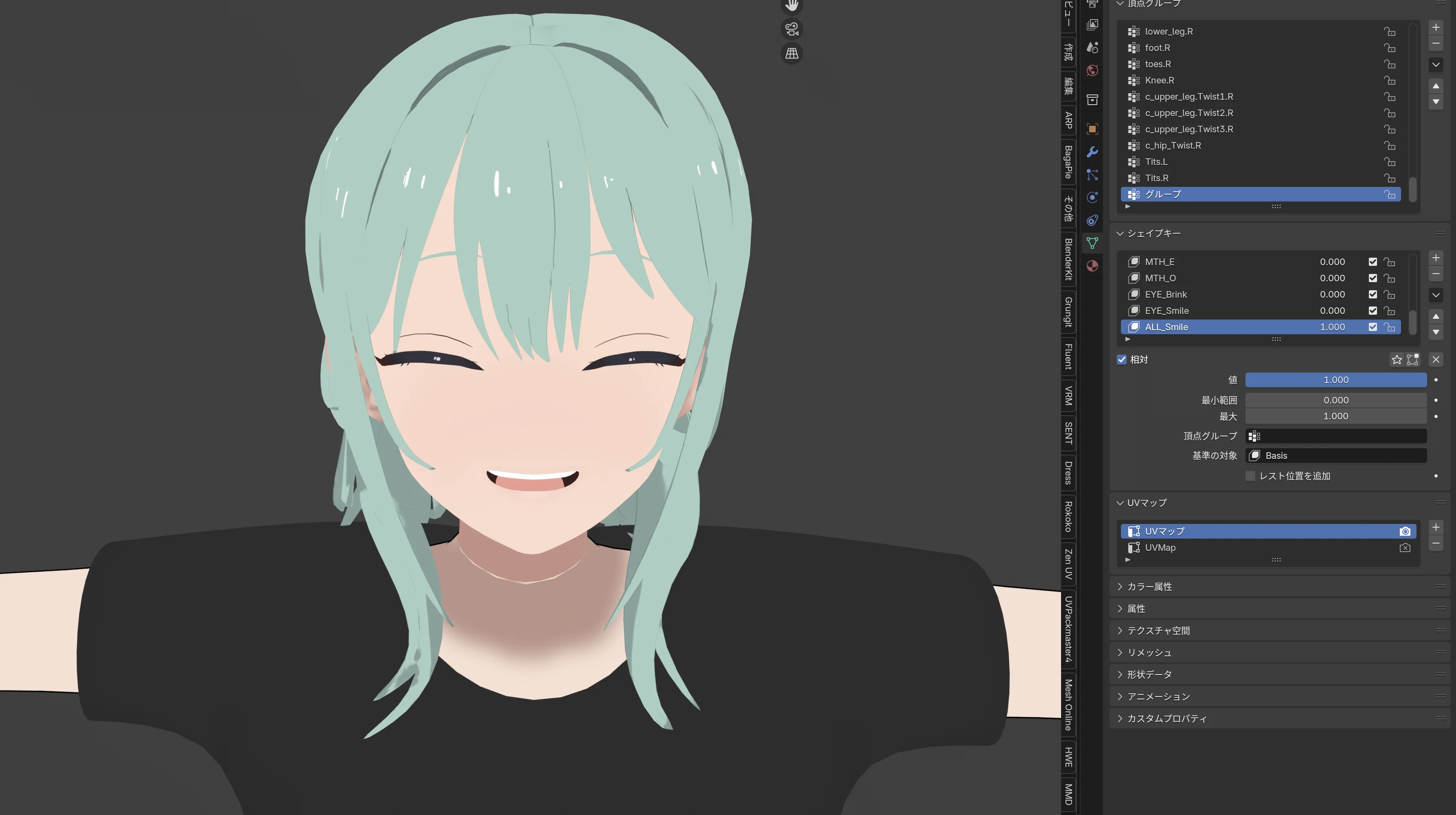Add a new shape key with plus
The width and height of the screenshot is (1456, 815).
(x=1435, y=258)
